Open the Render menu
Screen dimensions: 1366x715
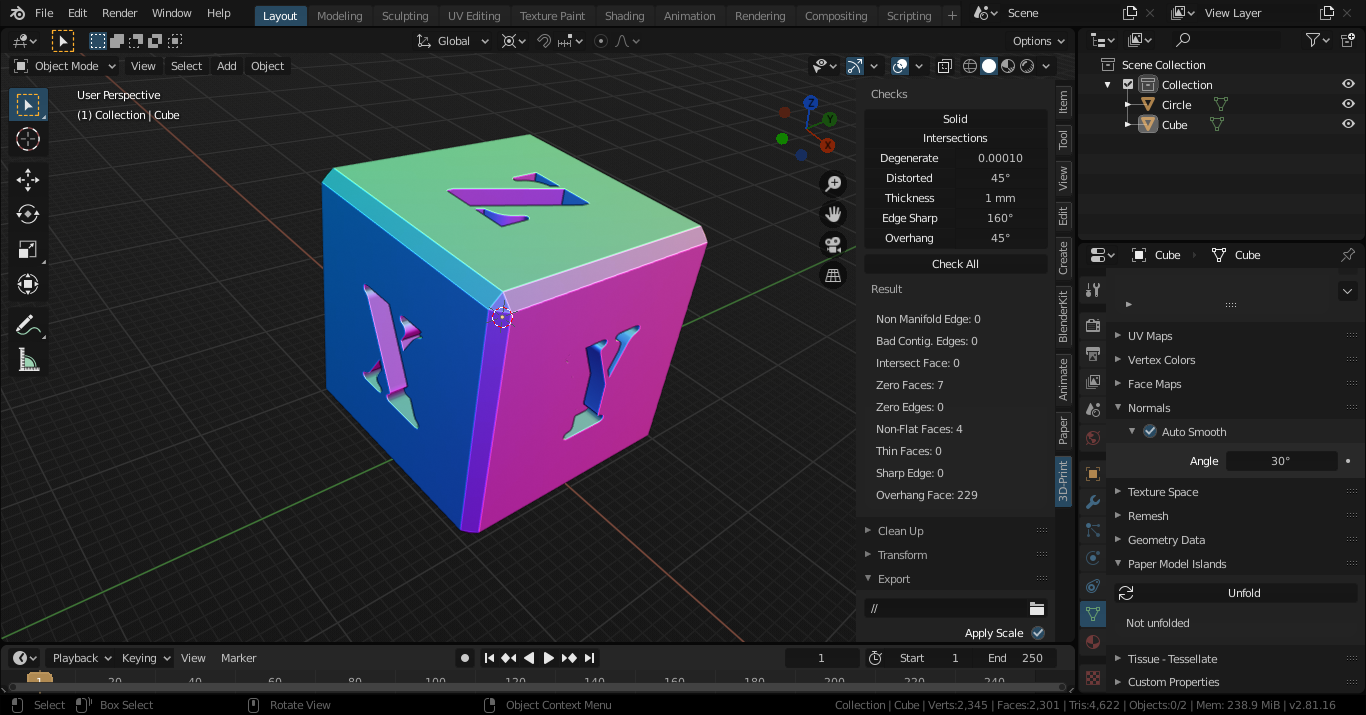(120, 14)
